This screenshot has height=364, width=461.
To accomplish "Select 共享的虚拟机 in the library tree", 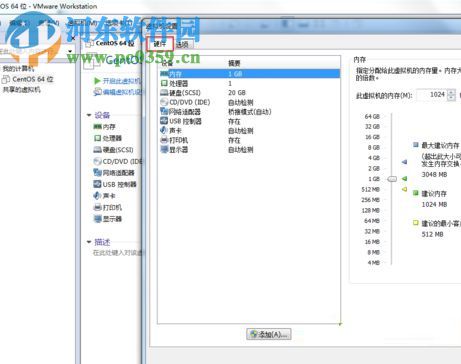I will [x=21, y=90].
